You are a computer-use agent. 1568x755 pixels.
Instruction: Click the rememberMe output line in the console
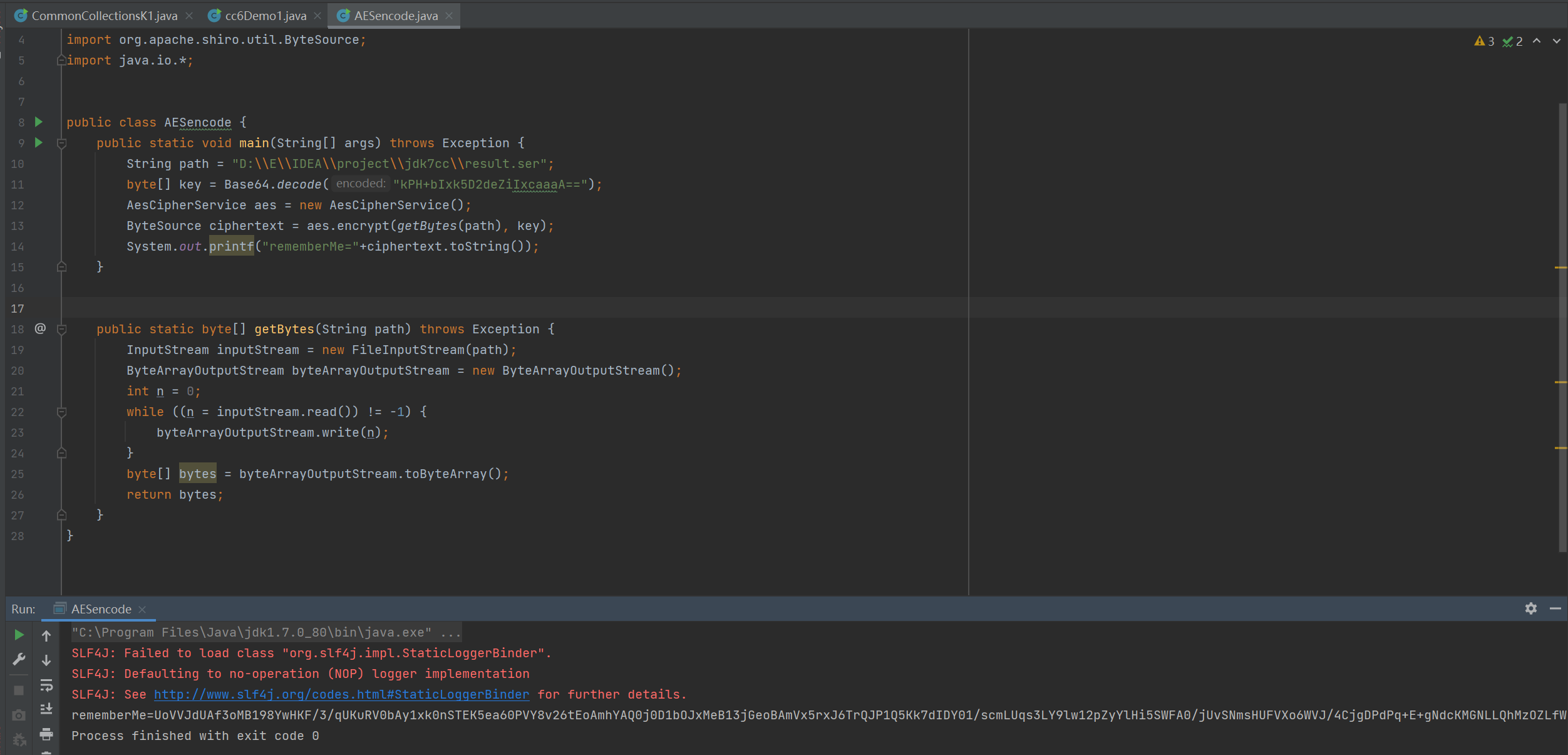click(x=818, y=715)
